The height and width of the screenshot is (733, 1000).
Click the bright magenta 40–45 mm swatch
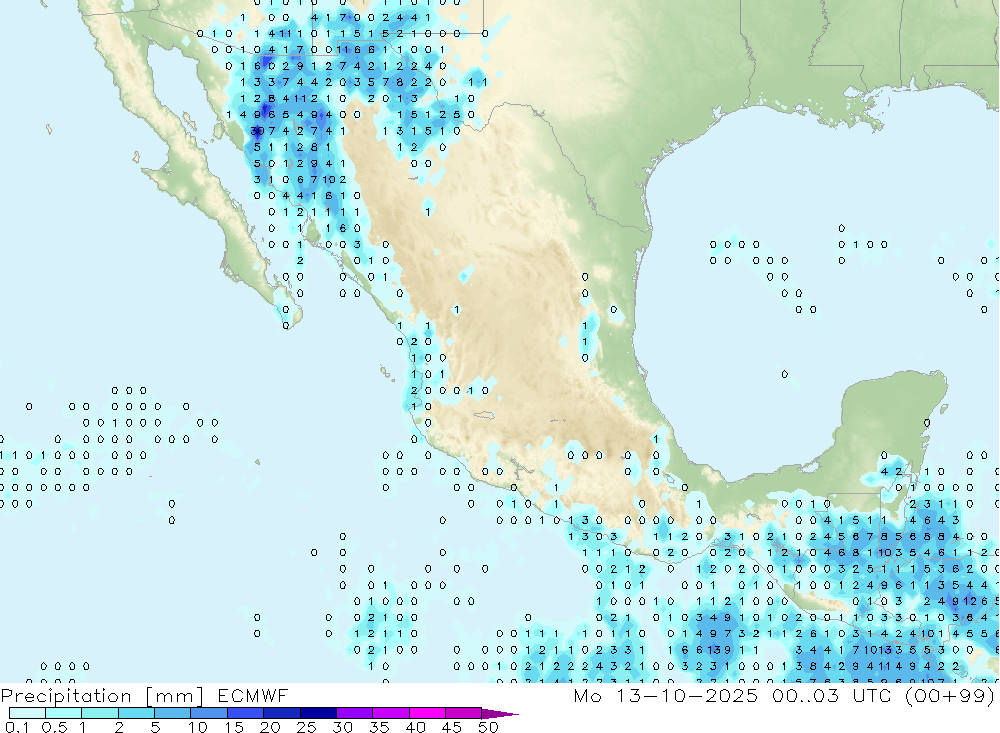coord(427,713)
